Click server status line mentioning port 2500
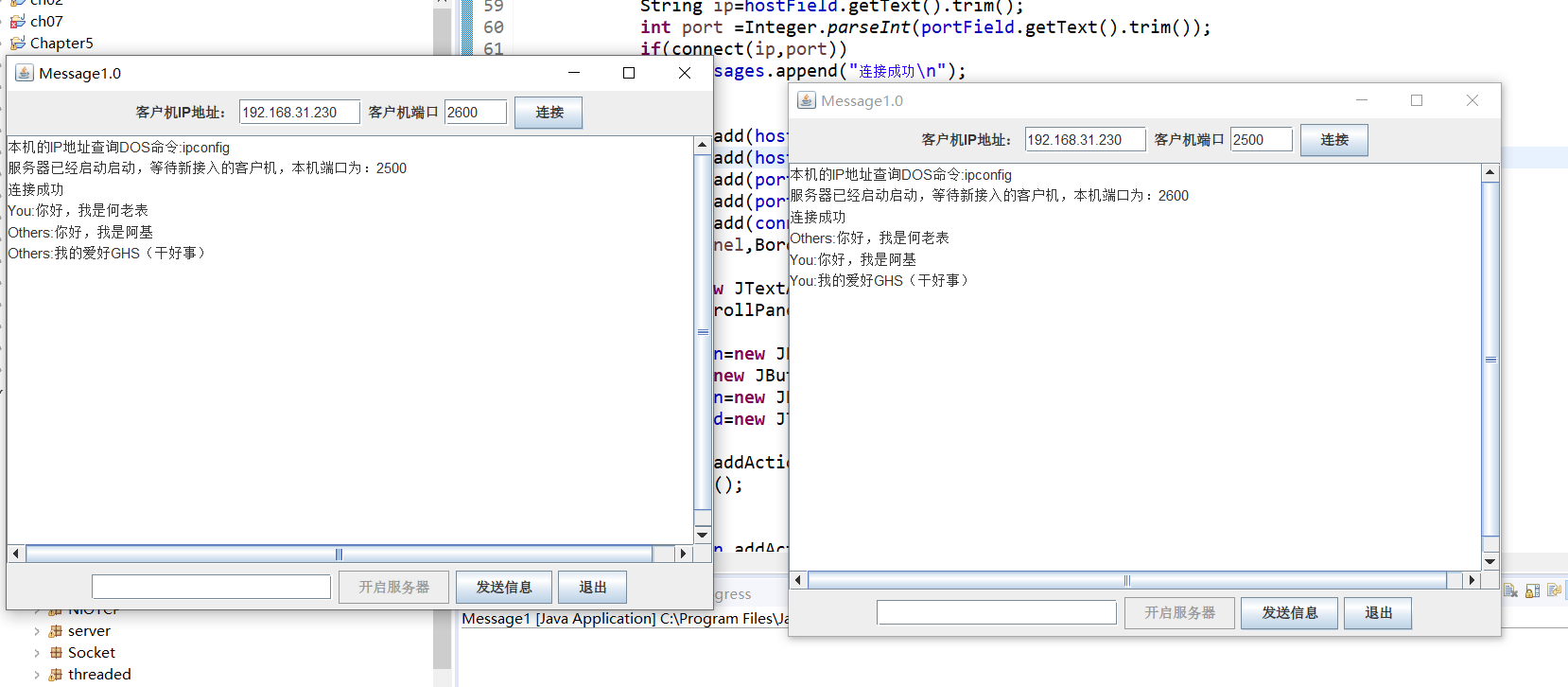 coord(207,168)
